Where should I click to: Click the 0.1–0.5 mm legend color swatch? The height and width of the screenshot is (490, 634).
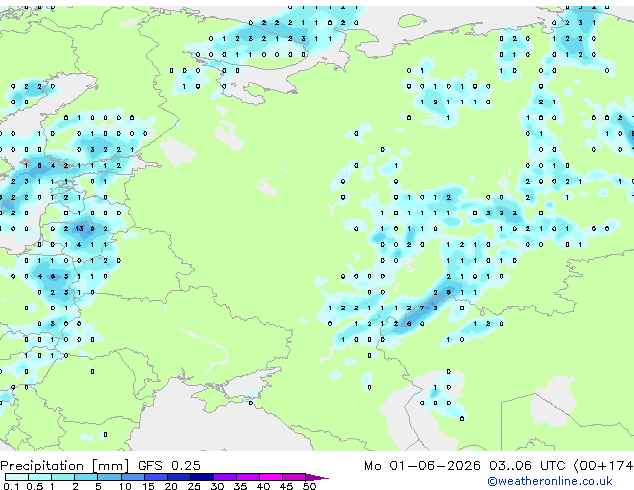[x=17, y=477]
